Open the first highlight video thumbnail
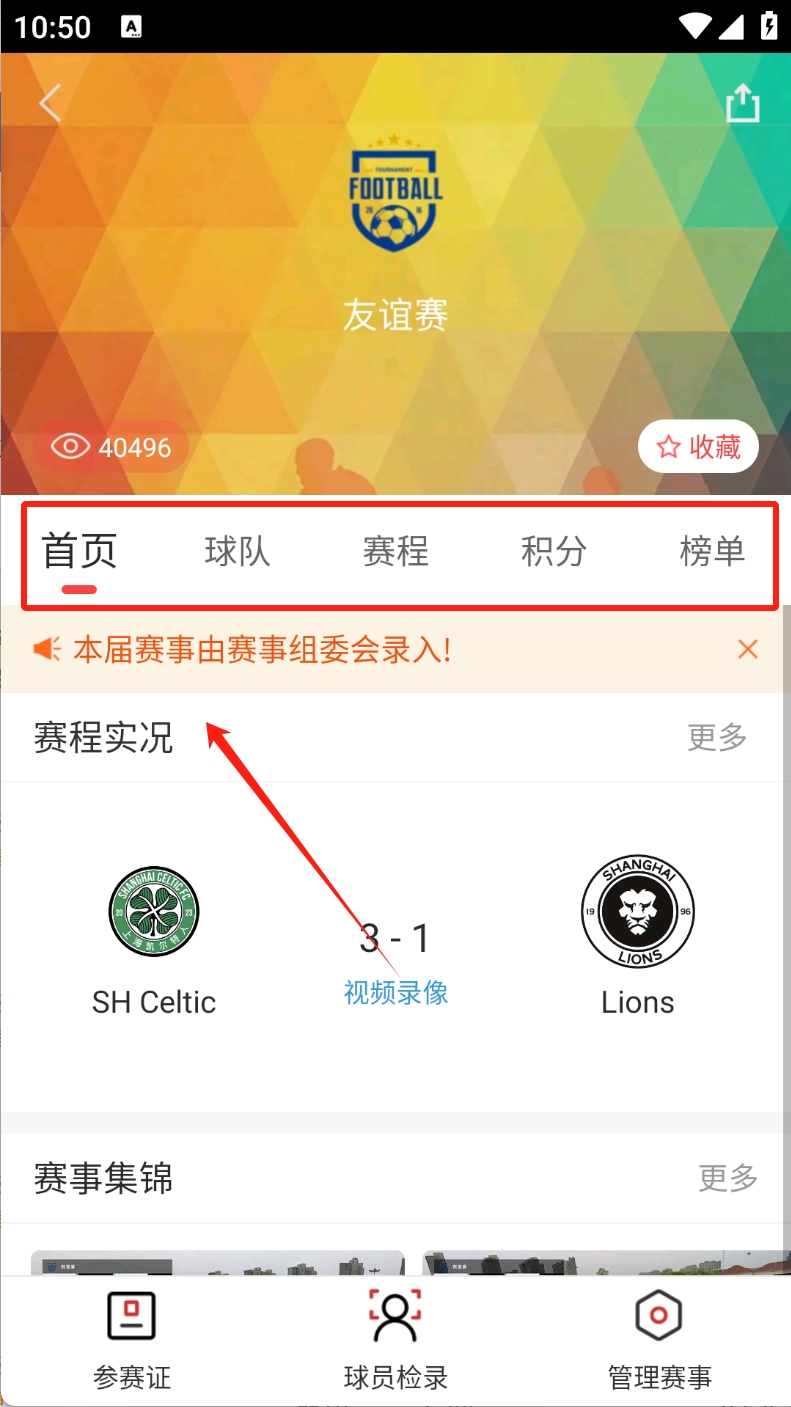791x1407 pixels. point(218,1263)
